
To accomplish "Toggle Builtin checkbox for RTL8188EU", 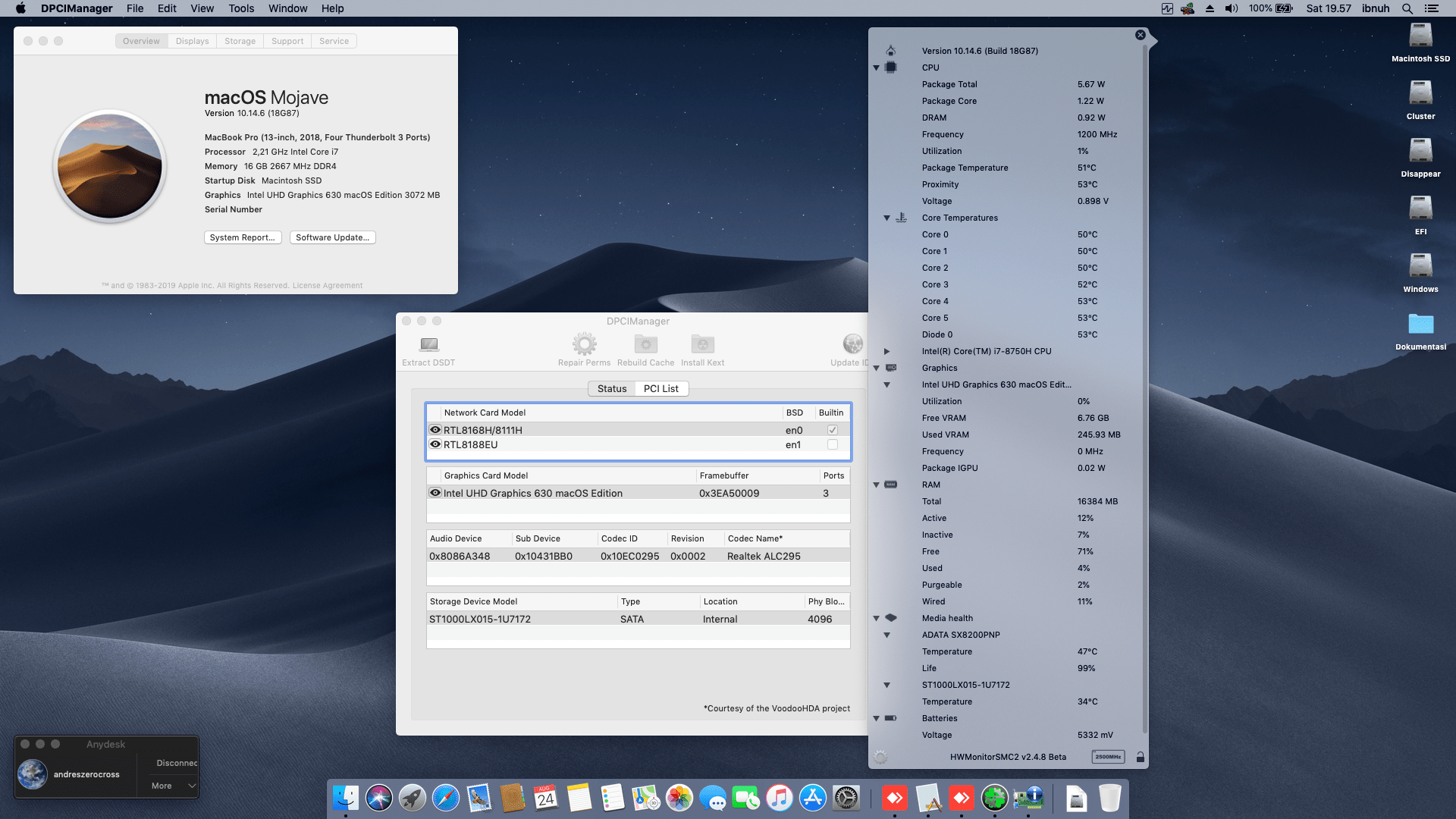I will pyautogui.click(x=832, y=444).
